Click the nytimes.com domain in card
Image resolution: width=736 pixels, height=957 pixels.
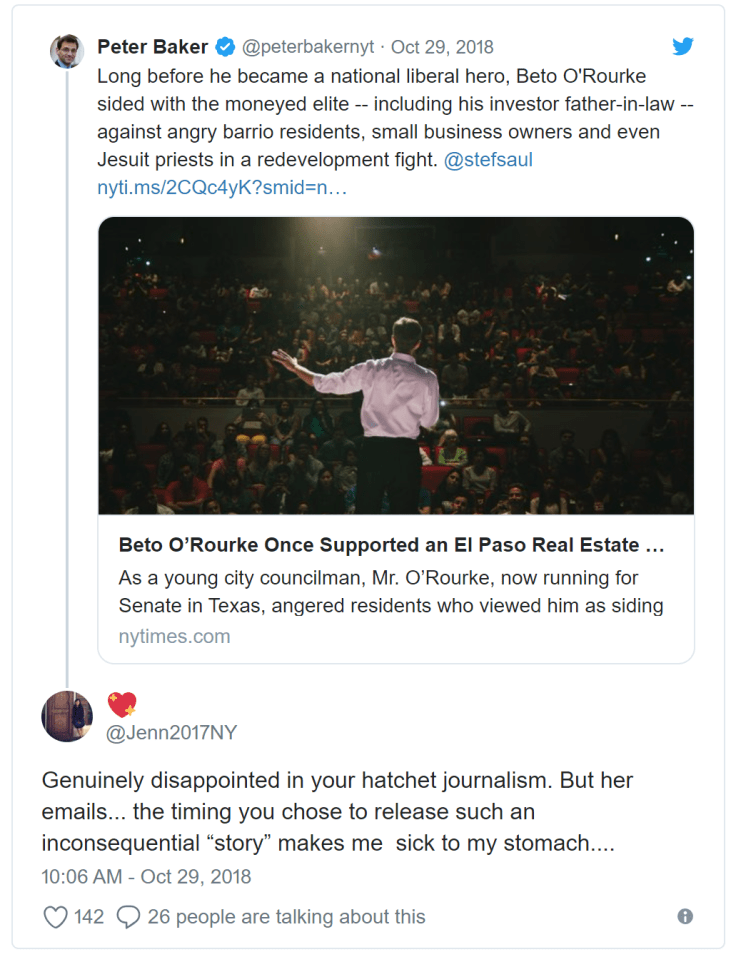[x=174, y=636]
